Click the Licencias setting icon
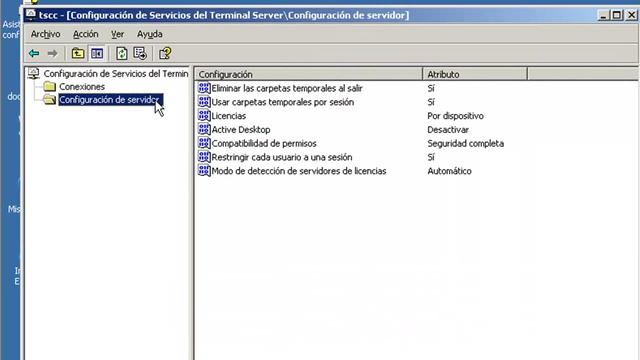Image resolution: width=640 pixels, height=360 pixels. pos(204,116)
